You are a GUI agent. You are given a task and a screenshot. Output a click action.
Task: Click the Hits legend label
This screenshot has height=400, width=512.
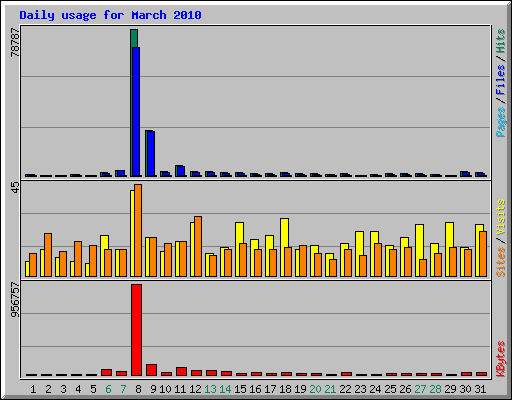[501, 41]
